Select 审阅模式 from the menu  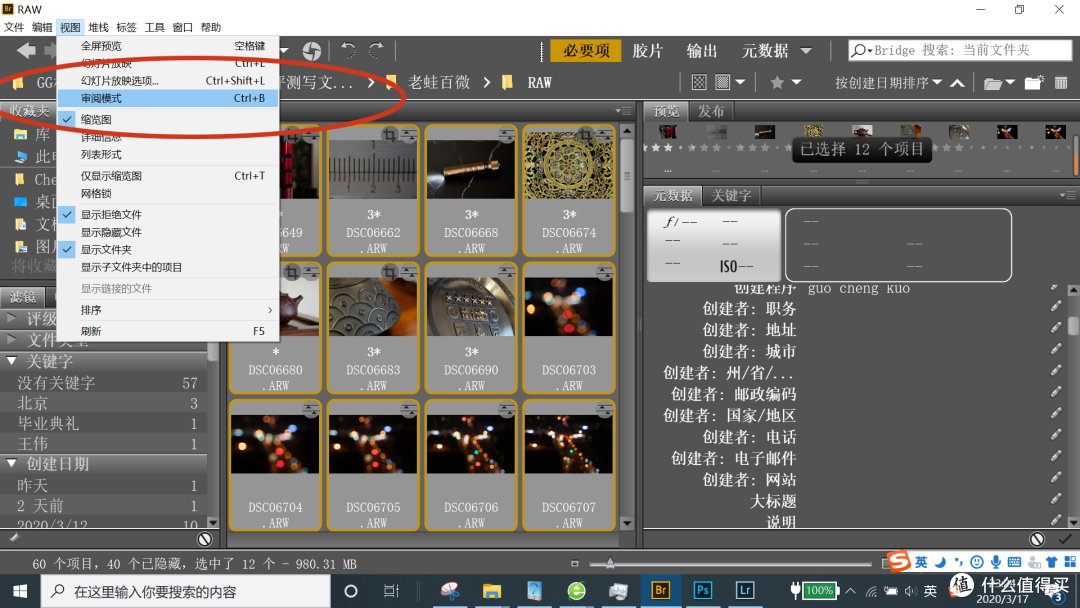[x=168, y=98]
